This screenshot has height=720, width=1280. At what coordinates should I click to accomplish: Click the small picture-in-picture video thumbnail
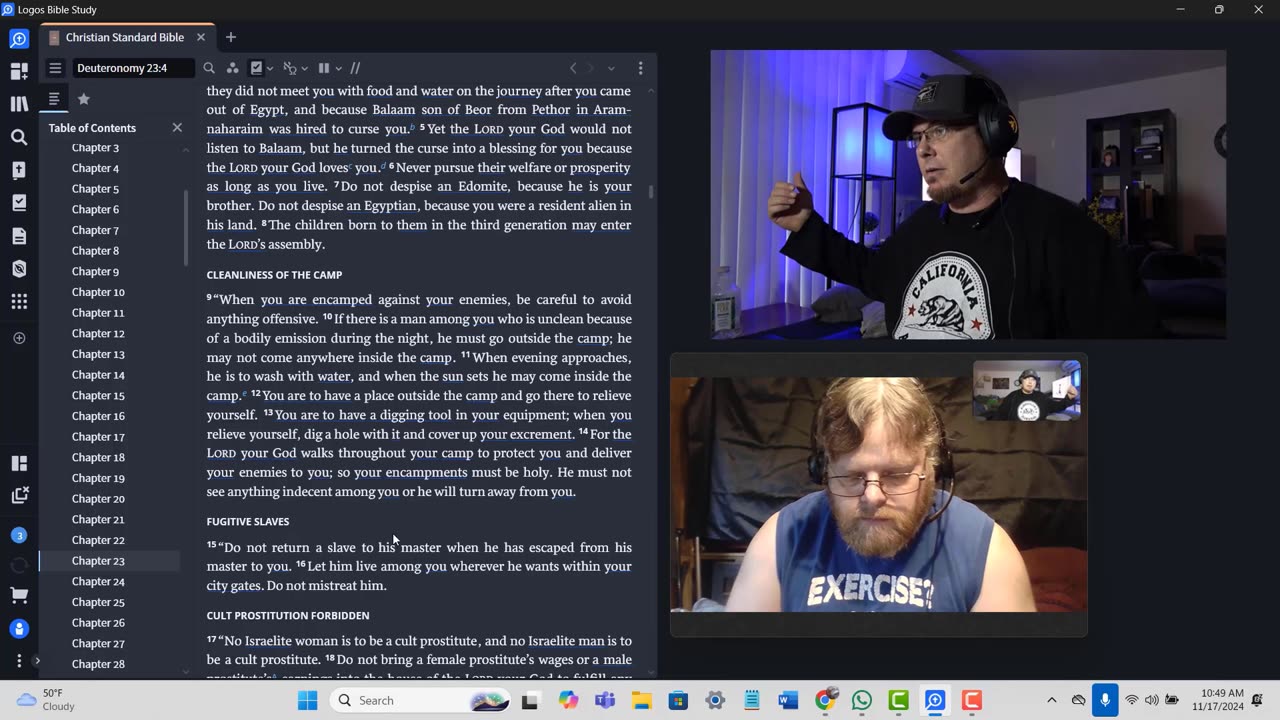tap(1026, 390)
